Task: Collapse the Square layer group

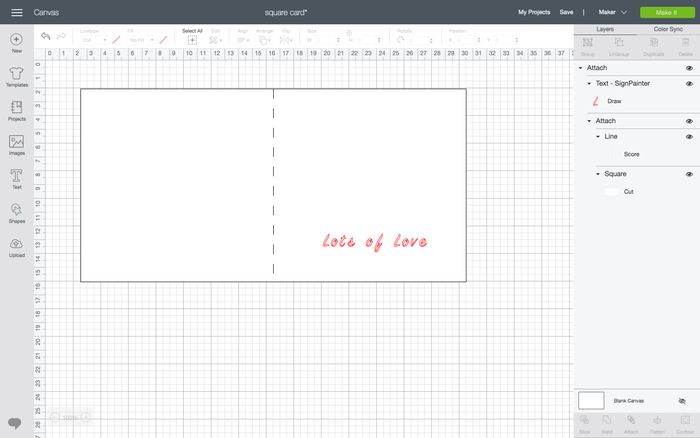Action: pos(598,174)
